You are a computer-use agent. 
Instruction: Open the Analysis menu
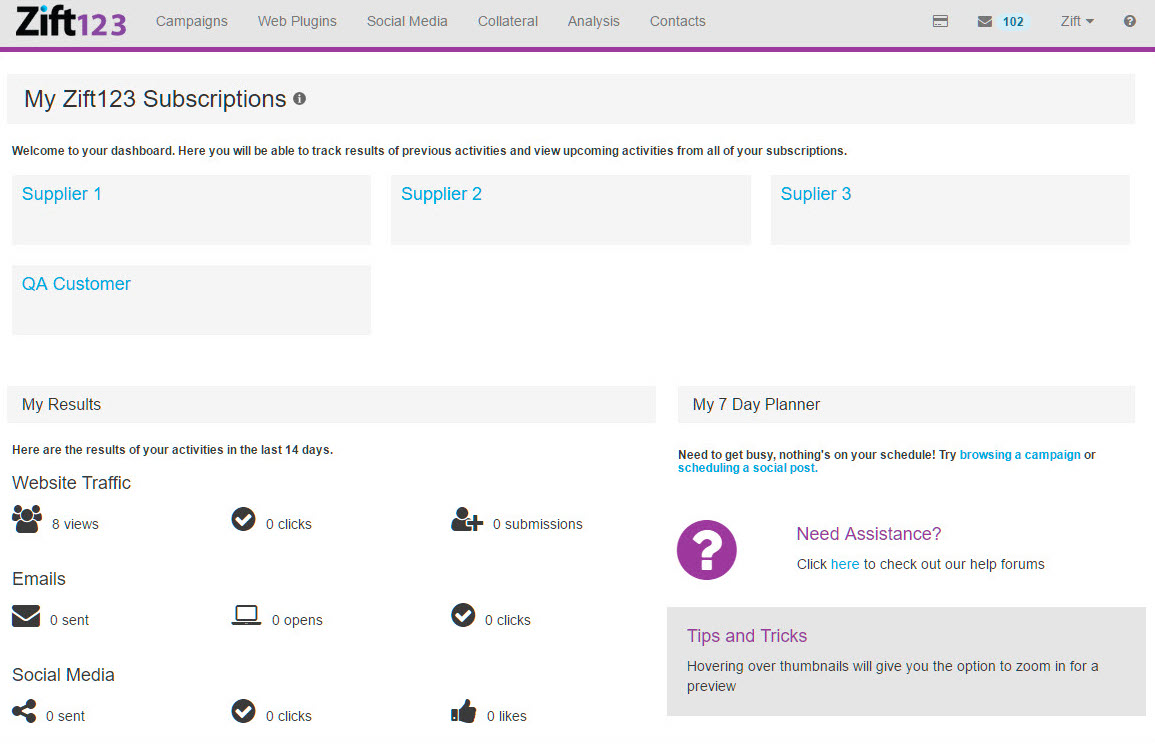point(594,21)
